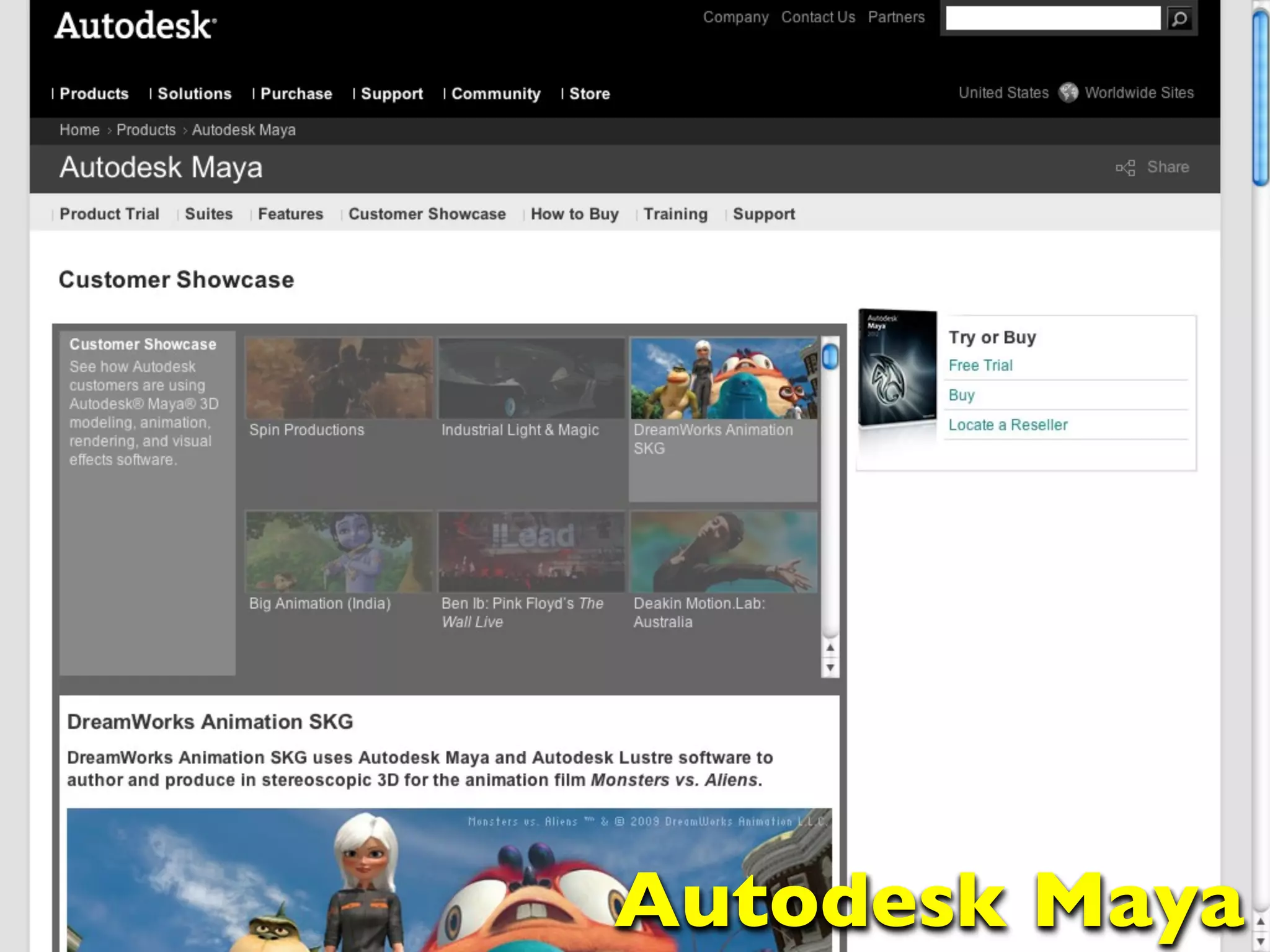Open the Support tab under Autodesk Maya

point(764,214)
